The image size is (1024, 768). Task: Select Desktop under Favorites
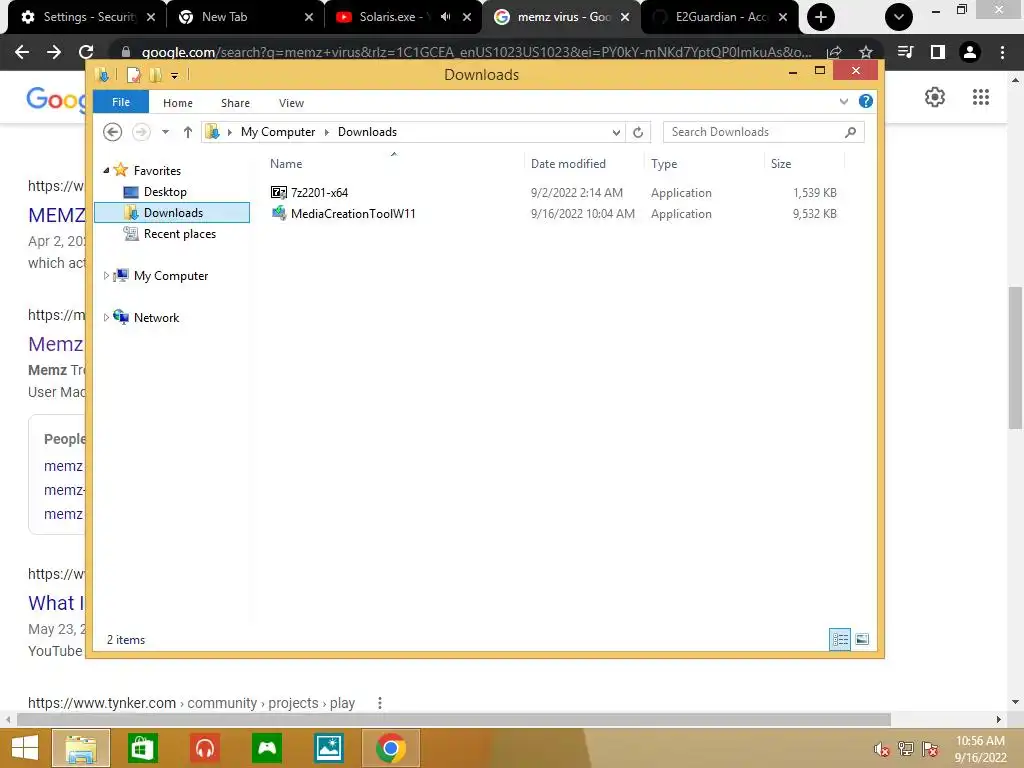point(165,192)
